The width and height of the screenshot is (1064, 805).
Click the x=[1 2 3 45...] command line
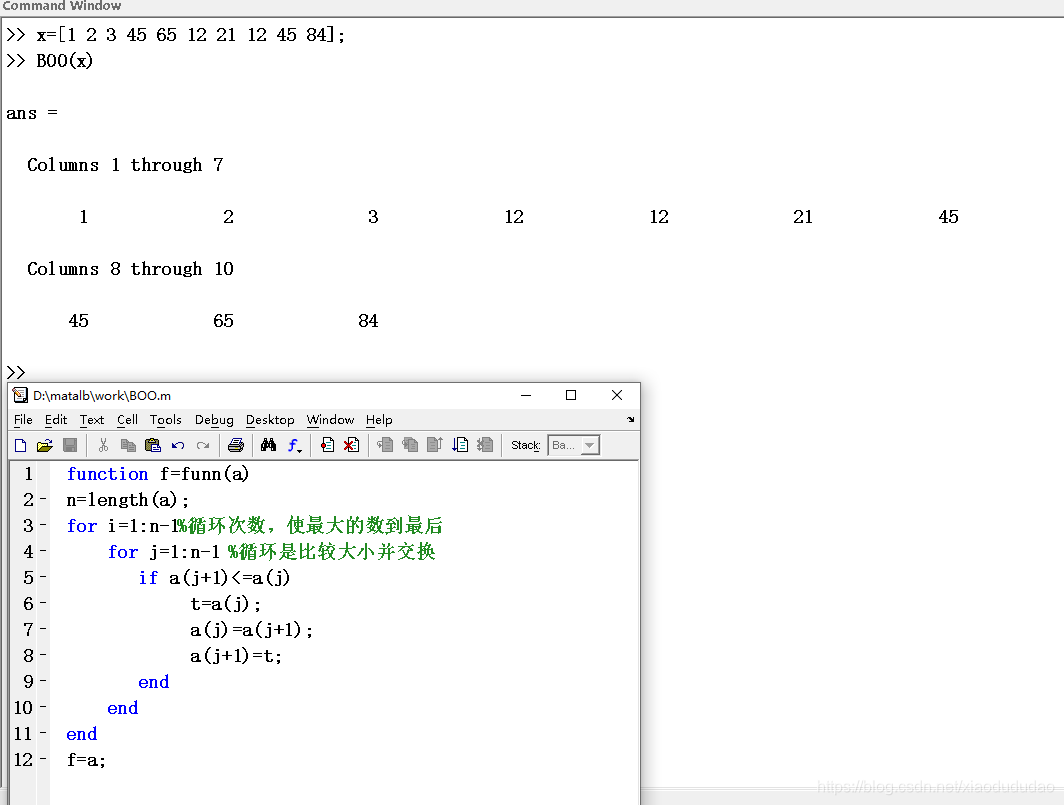pyautogui.click(x=191, y=35)
